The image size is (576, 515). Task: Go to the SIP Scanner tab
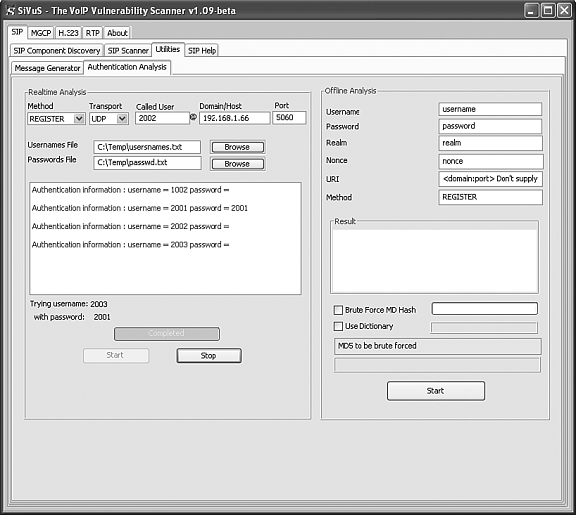pyautogui.click(x=128, y=51)
